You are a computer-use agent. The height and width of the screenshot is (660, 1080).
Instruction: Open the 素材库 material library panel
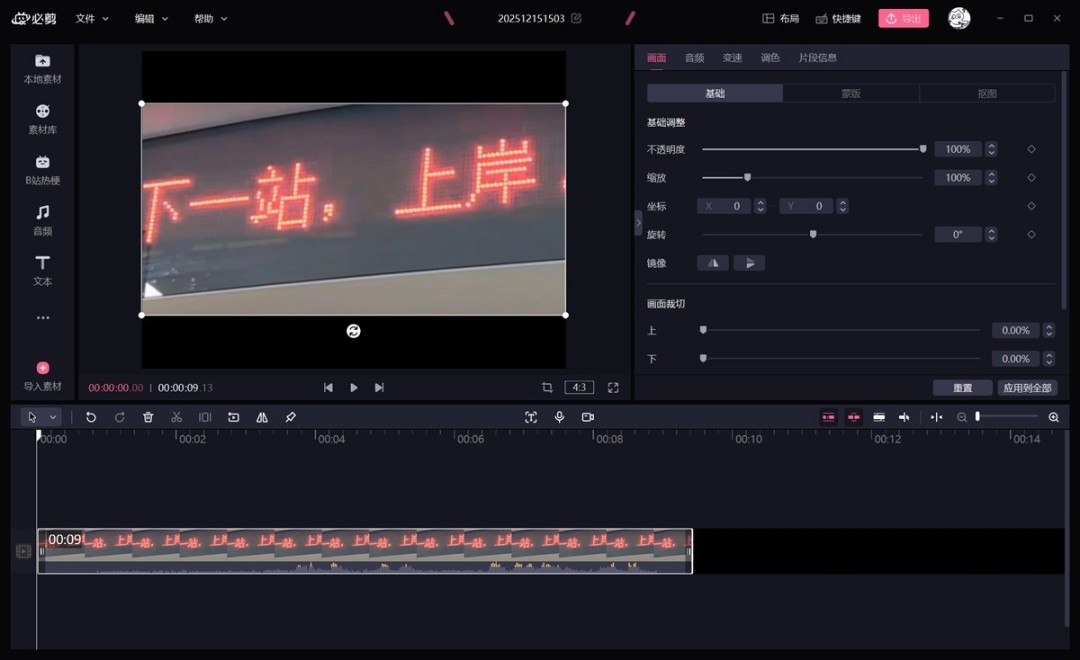[x=42, y=118]
